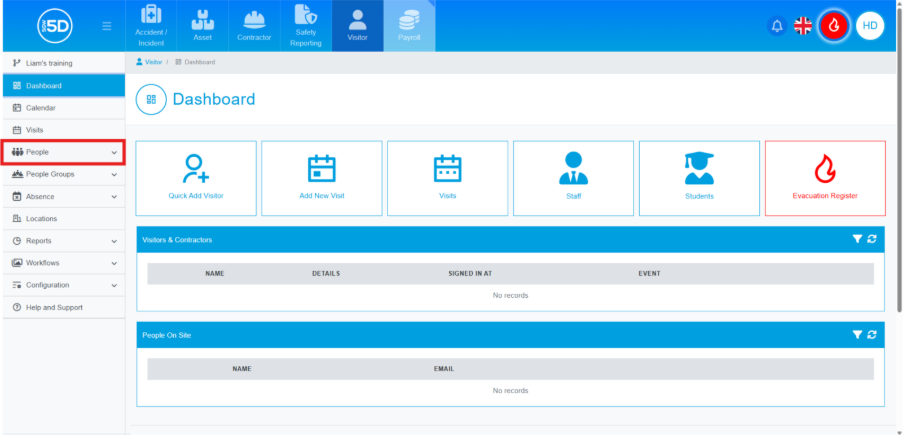Screen dimensions: 903x435
Task: Select Calendar in the sidebar
Action: (x=40, y=108)
